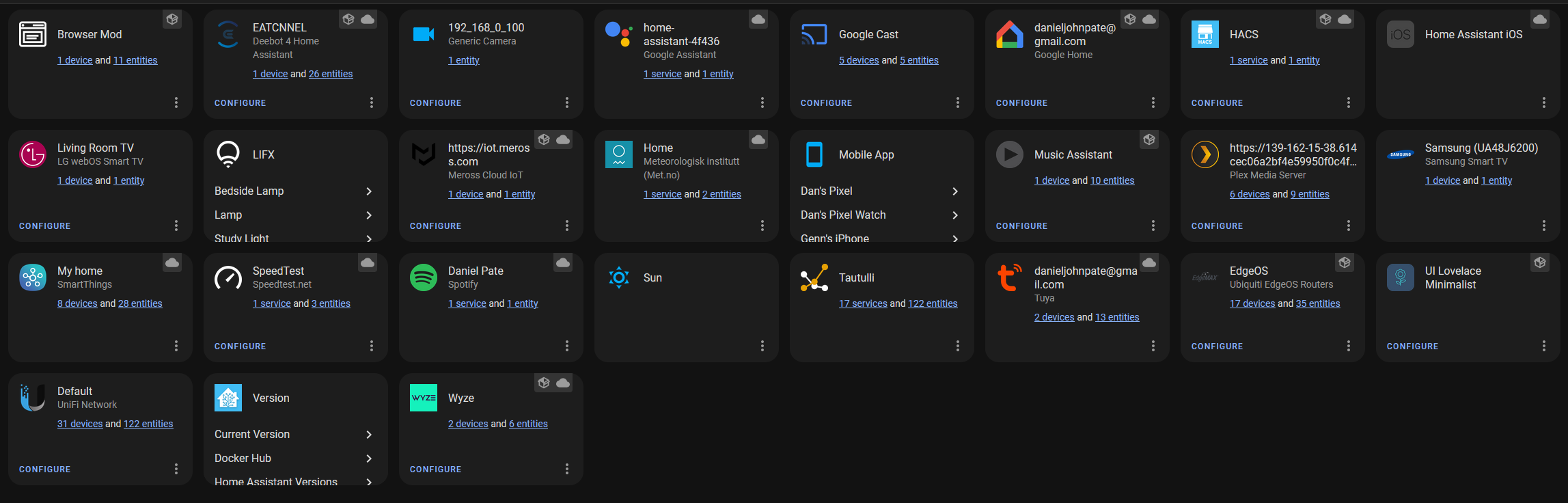Configure the Living Room TV integration
This screenshot has width=1568, height=503.
coord(45,226)
